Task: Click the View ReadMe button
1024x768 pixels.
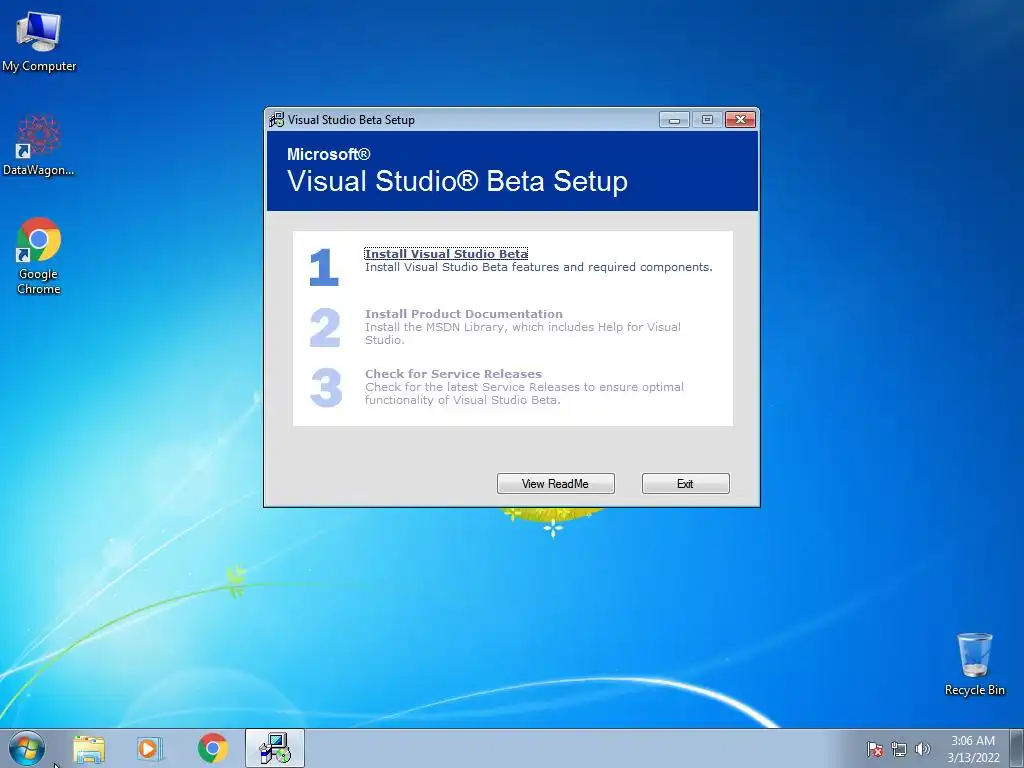Action: (556, 483)
